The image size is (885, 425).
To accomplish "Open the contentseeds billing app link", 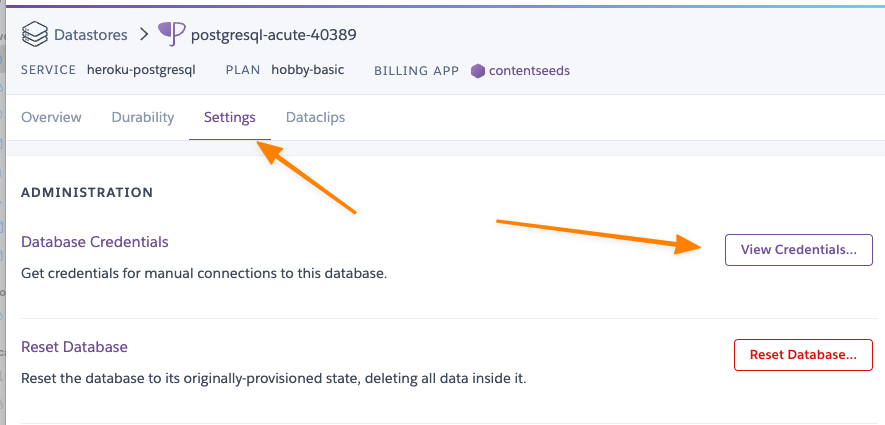I will click(x=529, y=71).
